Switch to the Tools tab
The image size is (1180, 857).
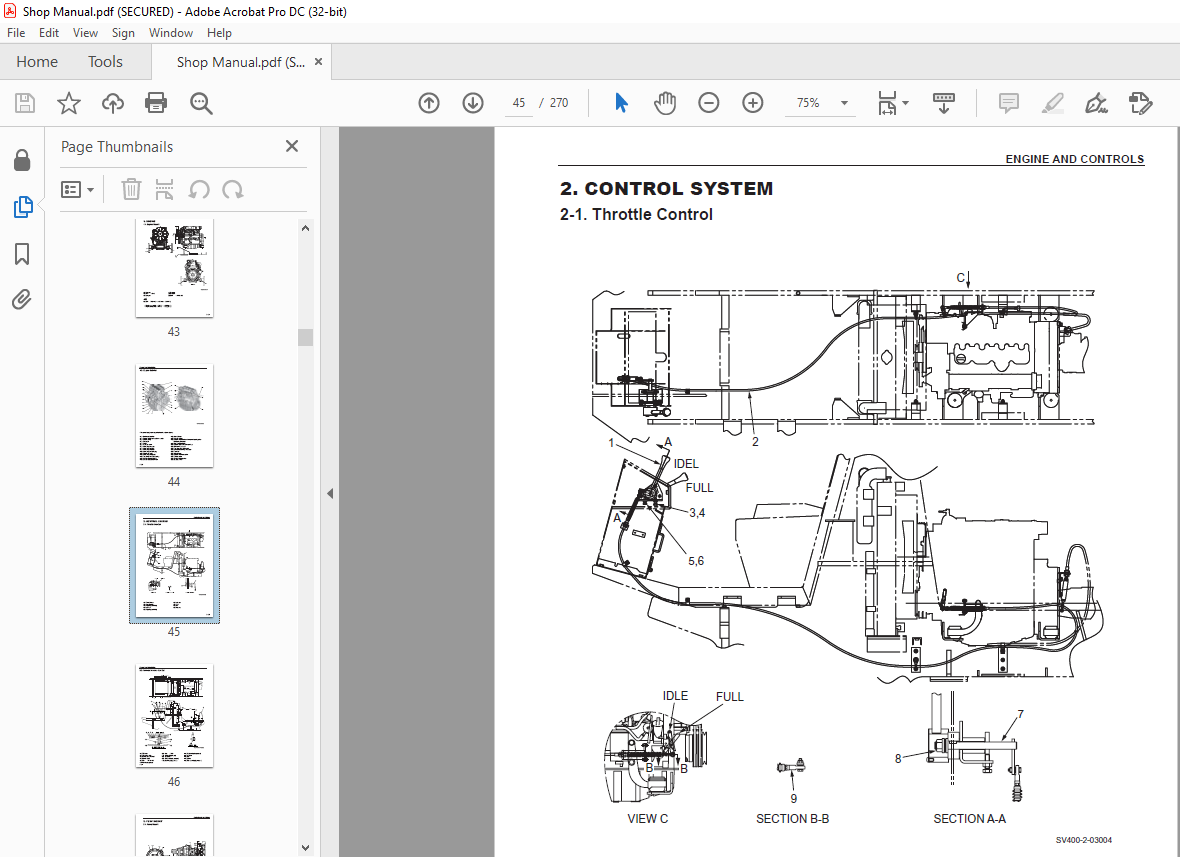[x=105, y=62]
